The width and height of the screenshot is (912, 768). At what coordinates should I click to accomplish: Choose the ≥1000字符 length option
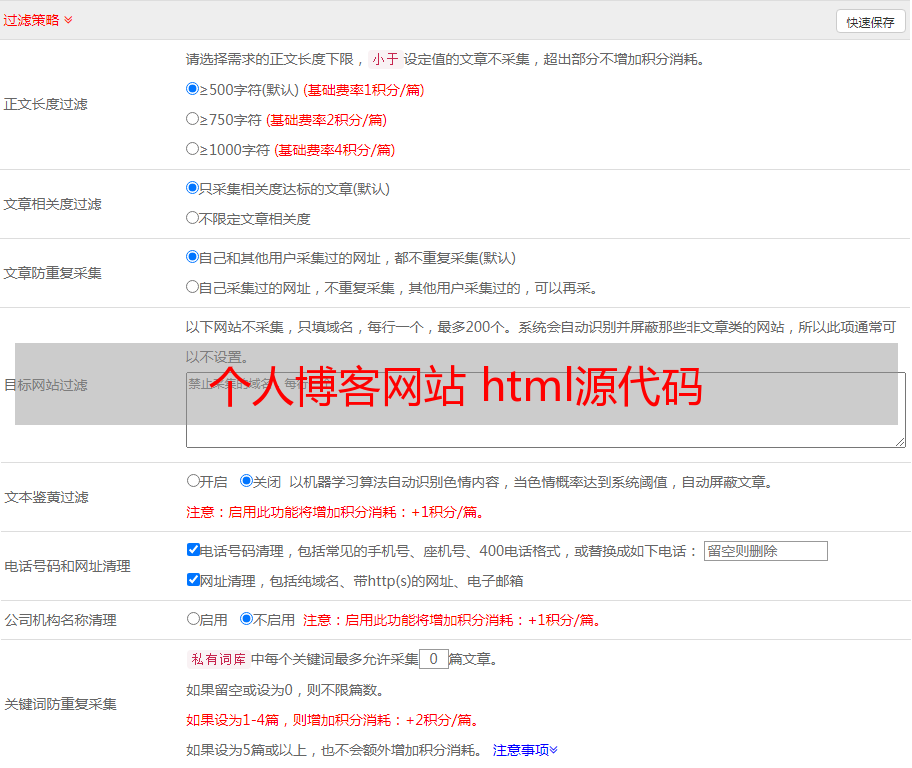pyautogui.click(x=193, y=149)
